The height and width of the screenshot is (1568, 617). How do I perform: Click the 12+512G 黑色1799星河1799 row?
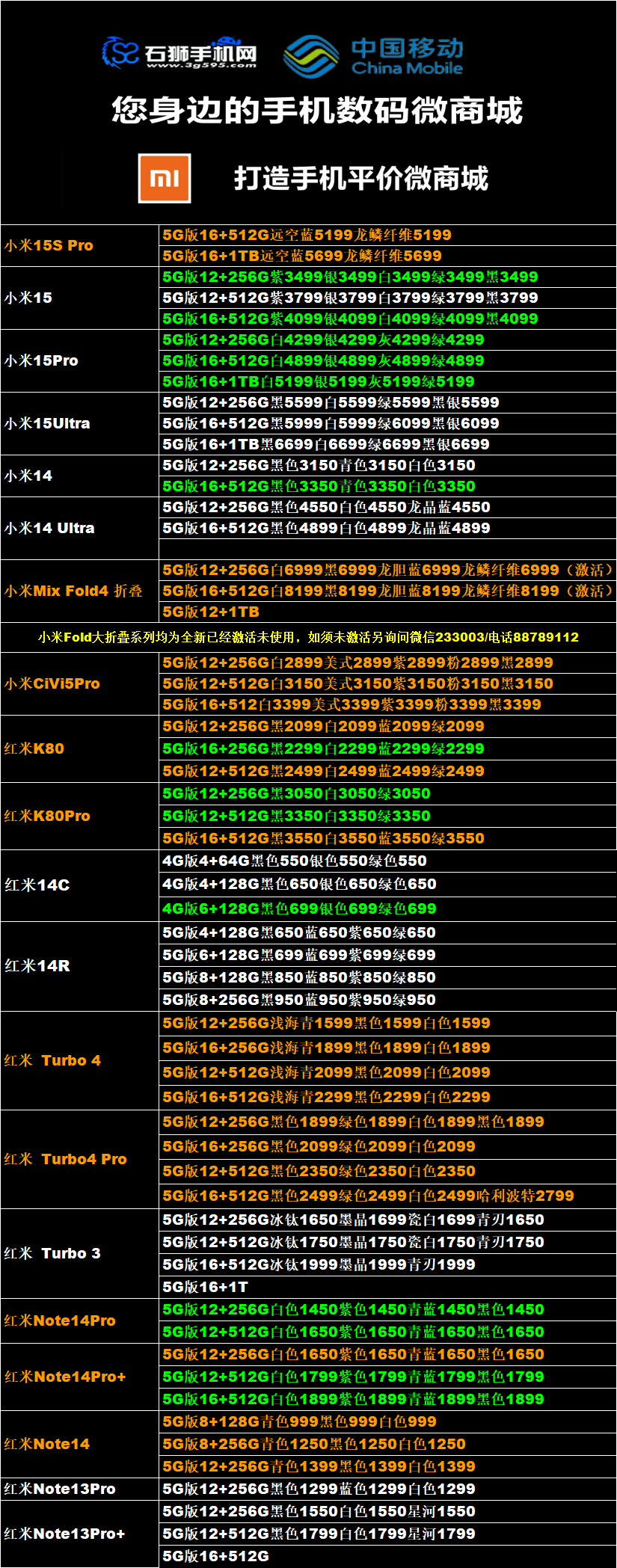[x=388, y=1534]
